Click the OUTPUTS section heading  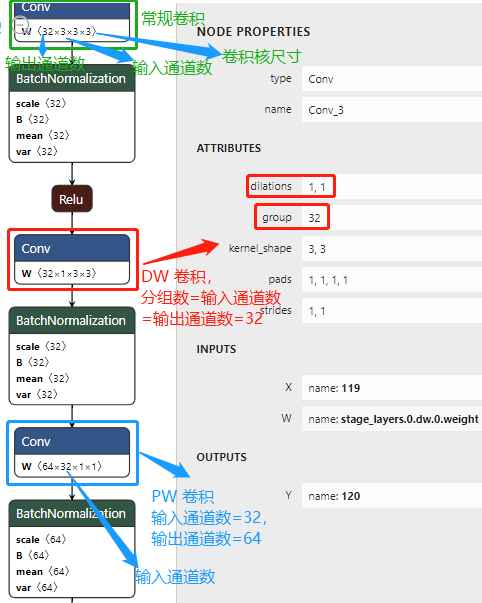tap(222, 457)
